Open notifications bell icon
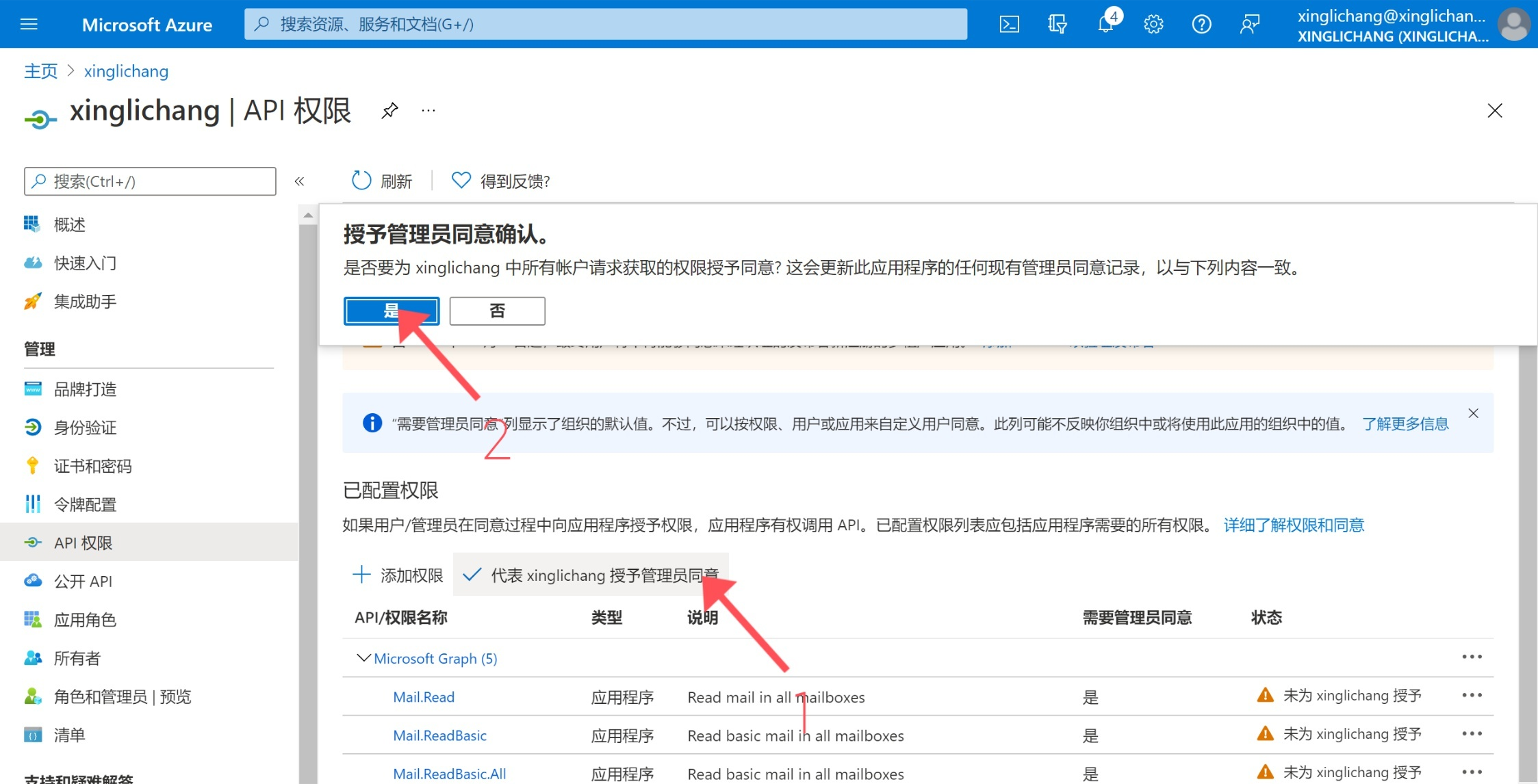Viewport: 1538px width, 784px height. (1105, 25)
